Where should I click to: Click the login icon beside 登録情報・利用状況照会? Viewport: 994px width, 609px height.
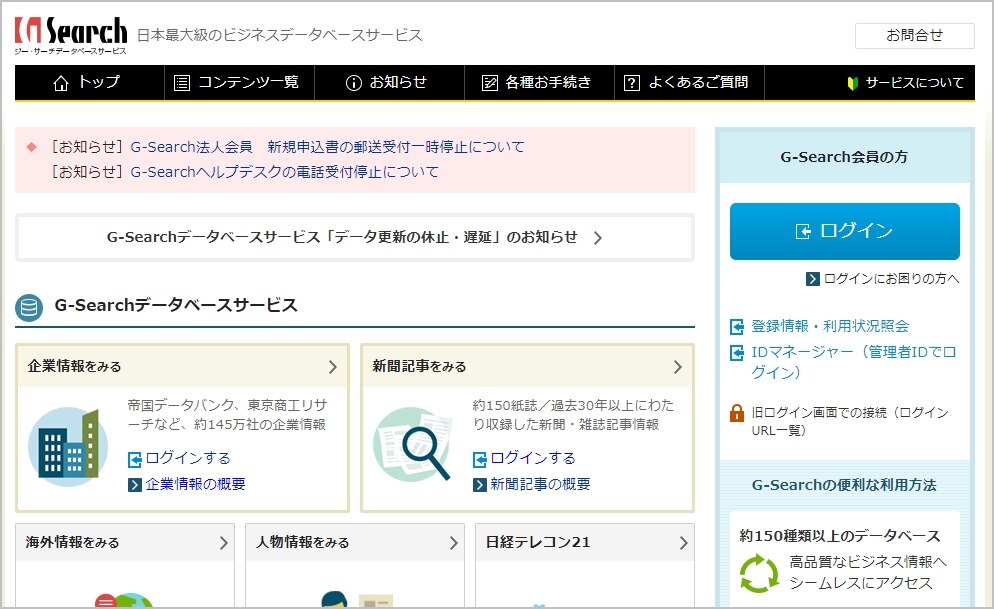pyautogui.click(x=737, y=326)
